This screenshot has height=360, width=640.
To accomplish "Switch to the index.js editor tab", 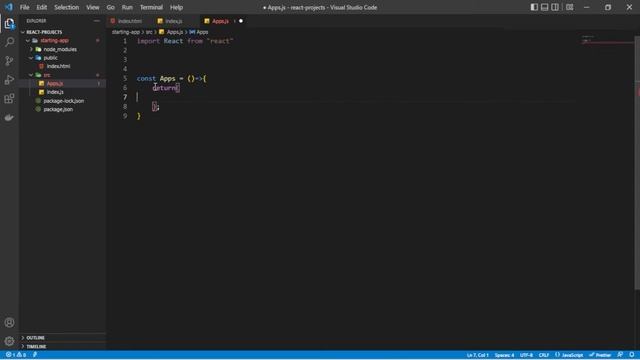I will click(174, 21).
